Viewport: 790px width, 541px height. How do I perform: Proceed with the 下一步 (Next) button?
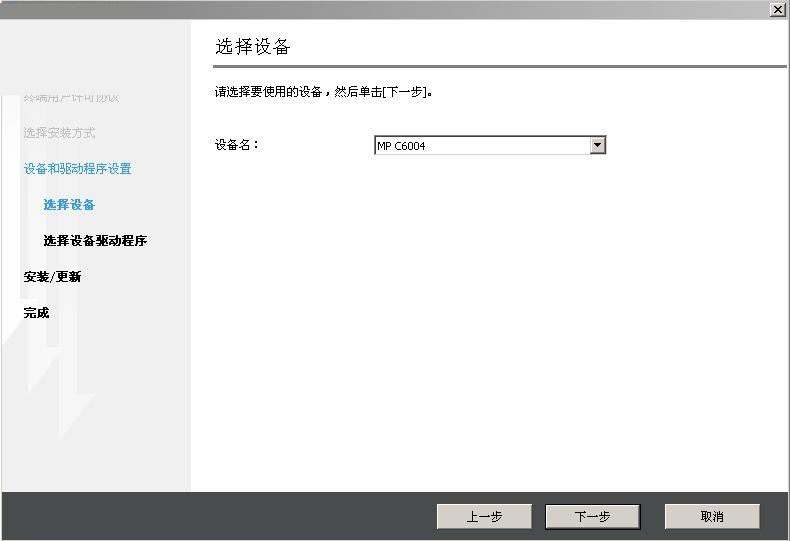[592, 516]
